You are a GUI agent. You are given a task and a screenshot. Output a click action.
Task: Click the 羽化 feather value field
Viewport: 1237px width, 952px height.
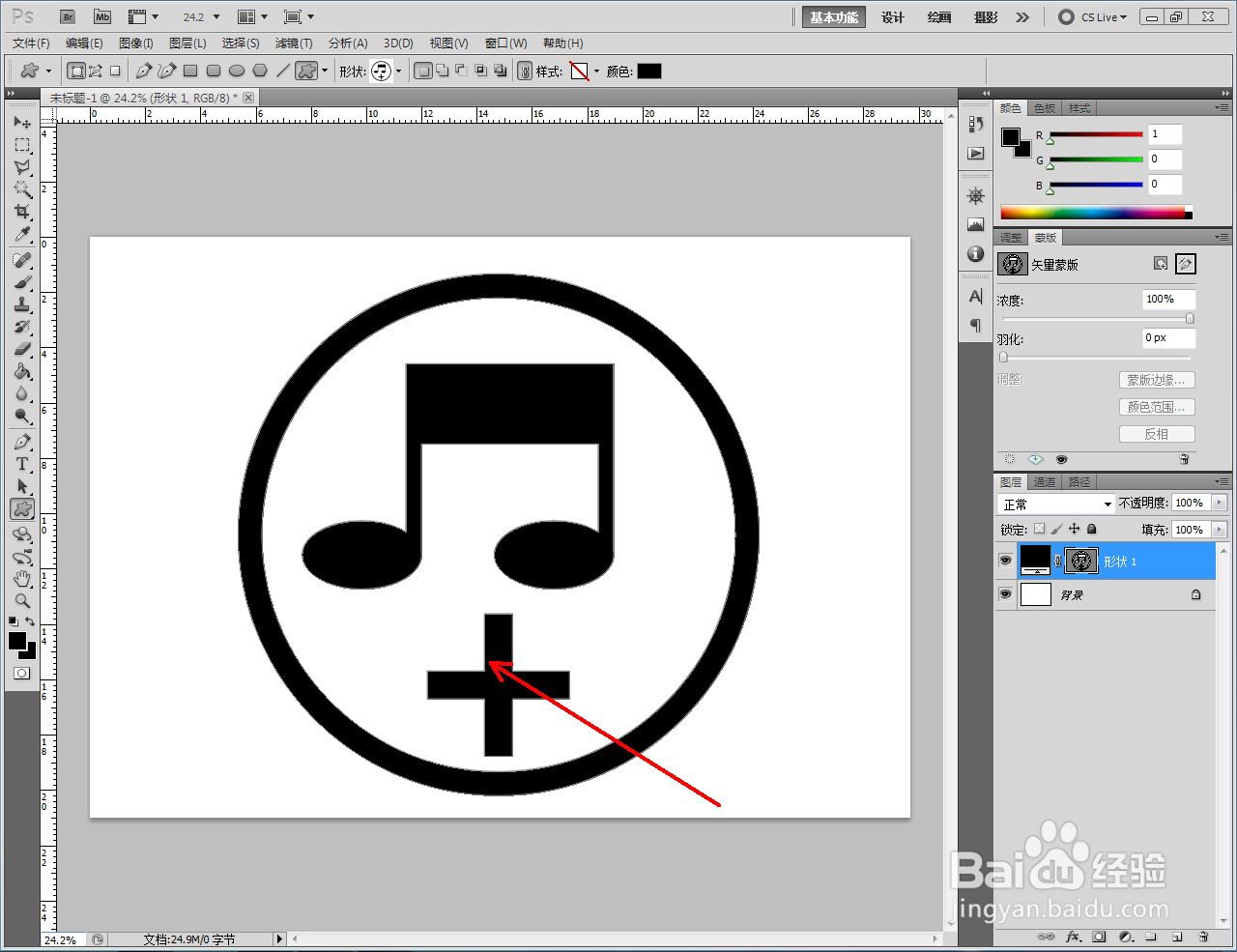[x=1168, y=337]
